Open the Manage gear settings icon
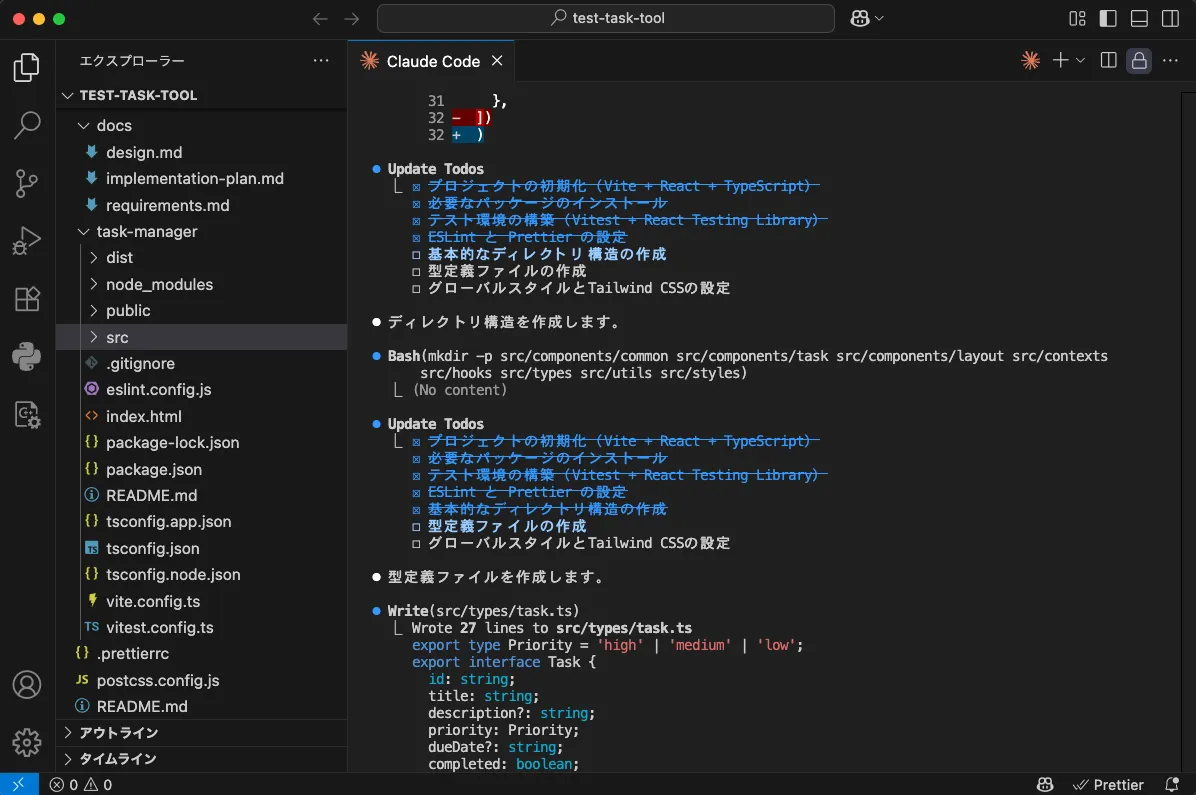 point(27,742)
